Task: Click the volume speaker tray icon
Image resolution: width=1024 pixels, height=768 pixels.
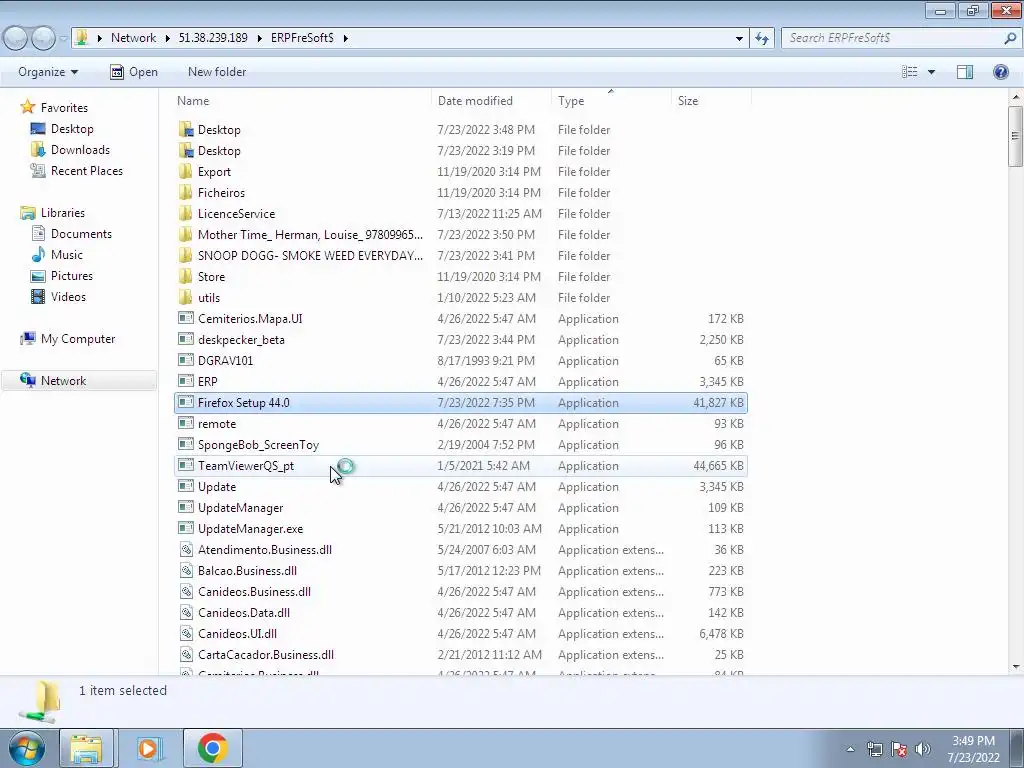Action: click(x=923, y=749)
